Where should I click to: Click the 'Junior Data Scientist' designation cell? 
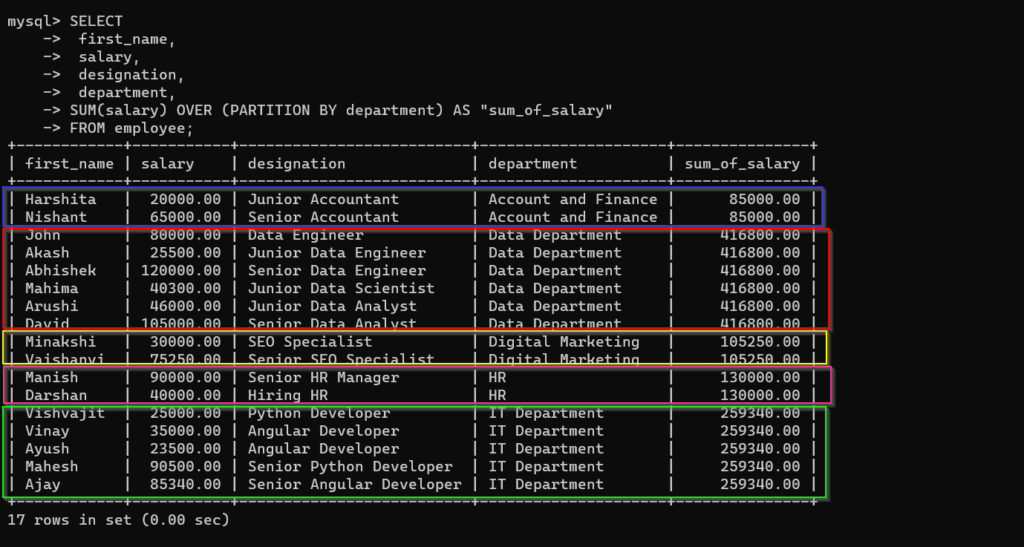click(x=341, y=288)
